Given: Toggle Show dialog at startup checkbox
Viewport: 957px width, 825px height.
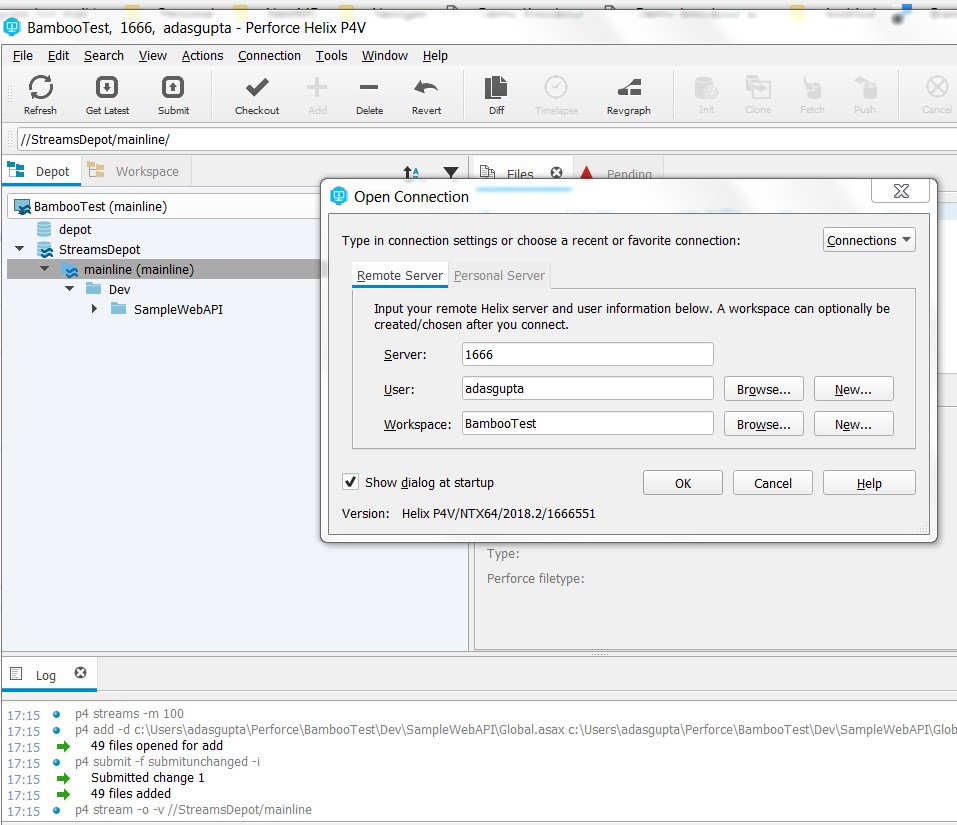Looking at the screenshot, I should pyautogui.click(x=350, y=482).
